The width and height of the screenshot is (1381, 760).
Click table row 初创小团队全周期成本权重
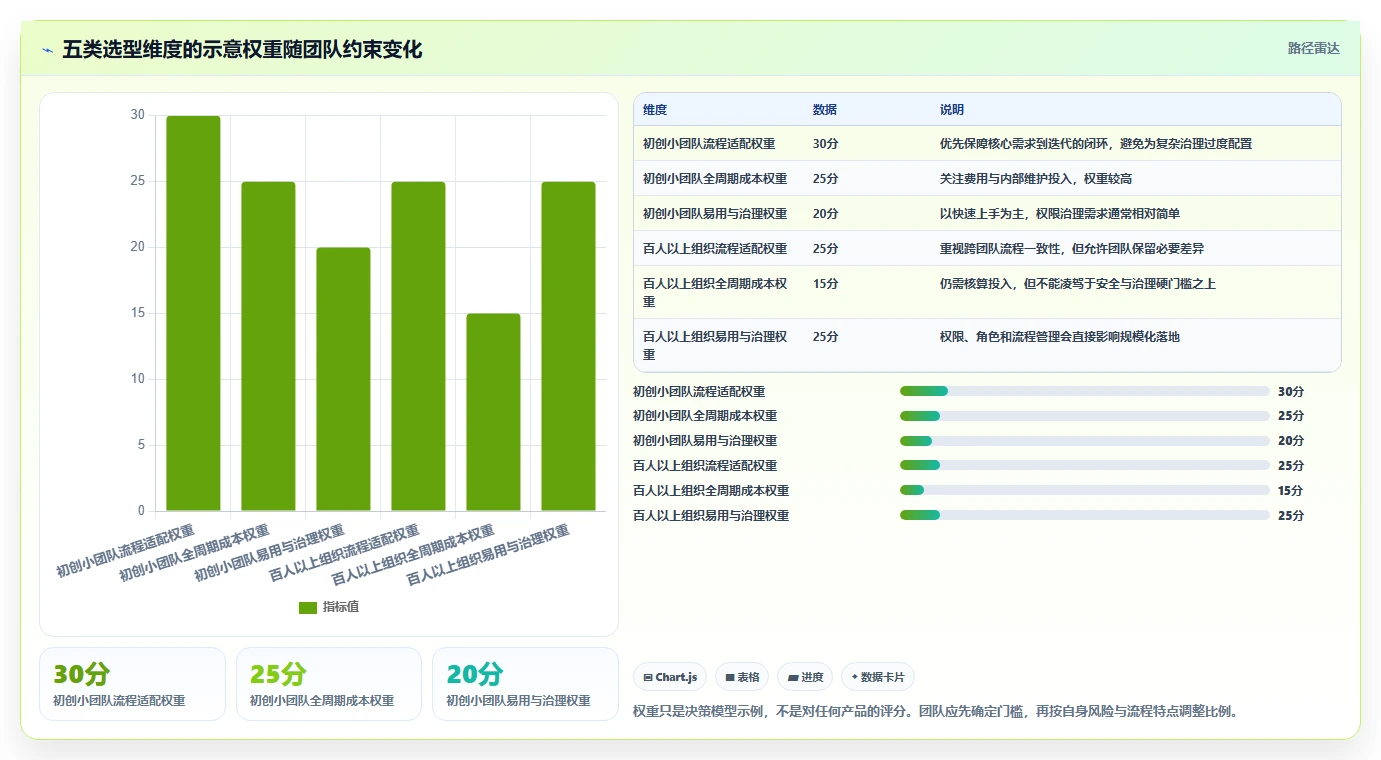click(987, 179)
